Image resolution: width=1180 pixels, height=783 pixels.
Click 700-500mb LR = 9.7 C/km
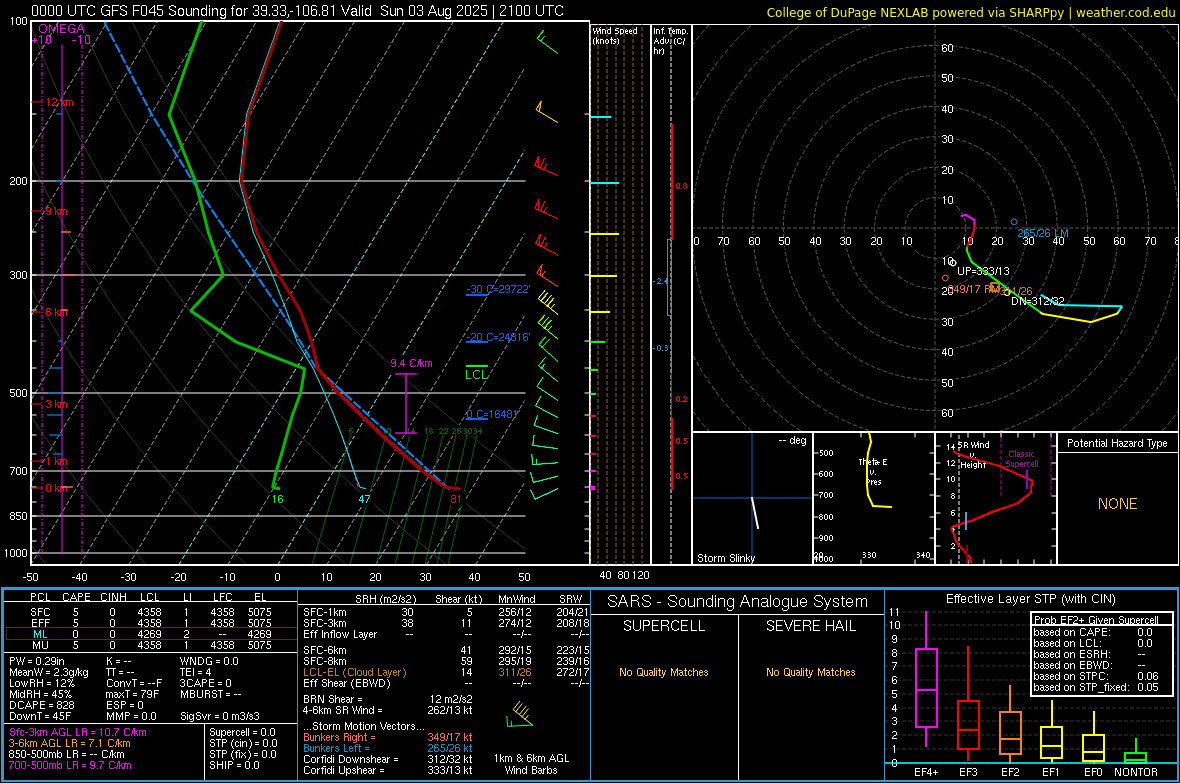(70, 765)
